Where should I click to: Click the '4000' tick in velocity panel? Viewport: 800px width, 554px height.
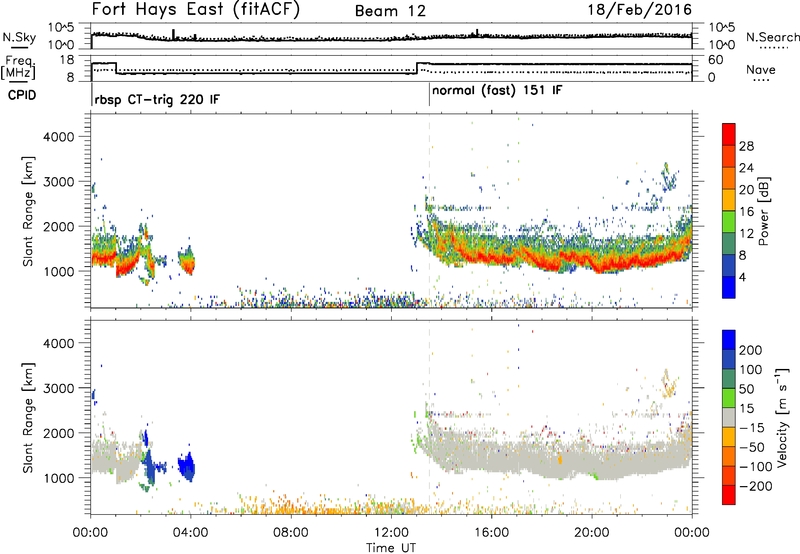(x=59, y=343)
